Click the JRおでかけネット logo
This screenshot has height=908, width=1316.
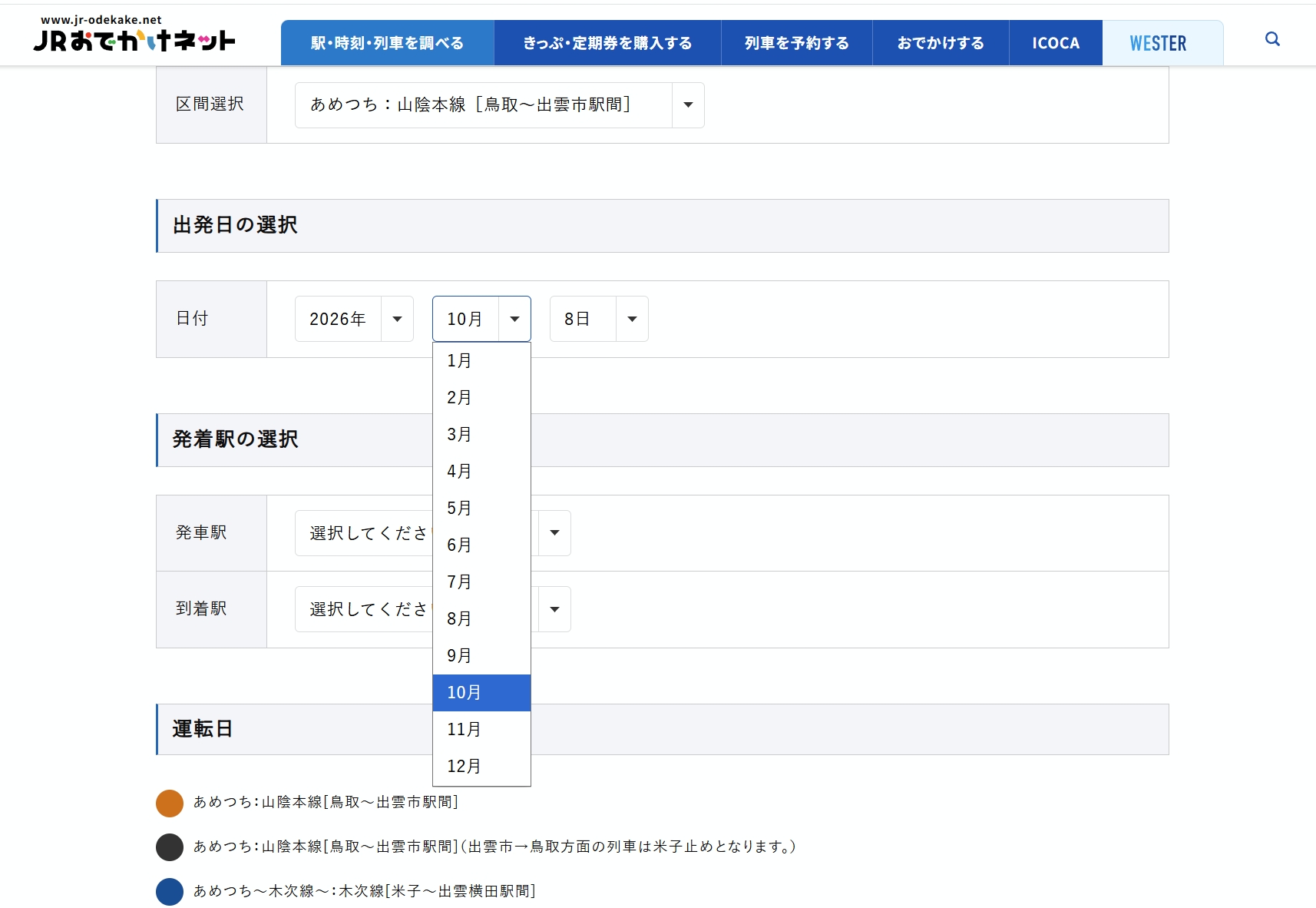coord(134,33)
